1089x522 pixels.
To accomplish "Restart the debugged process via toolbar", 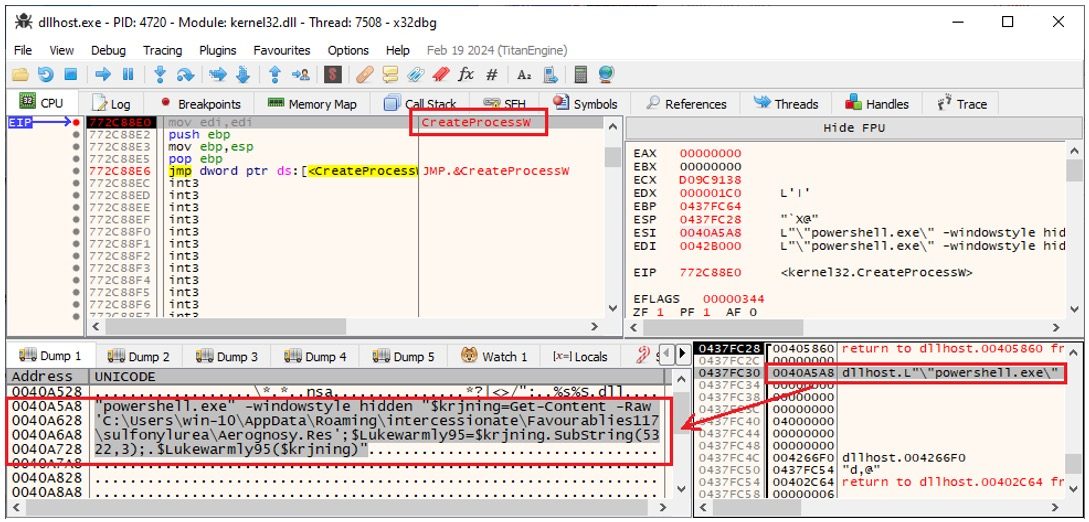I will [x=45, y=75].
